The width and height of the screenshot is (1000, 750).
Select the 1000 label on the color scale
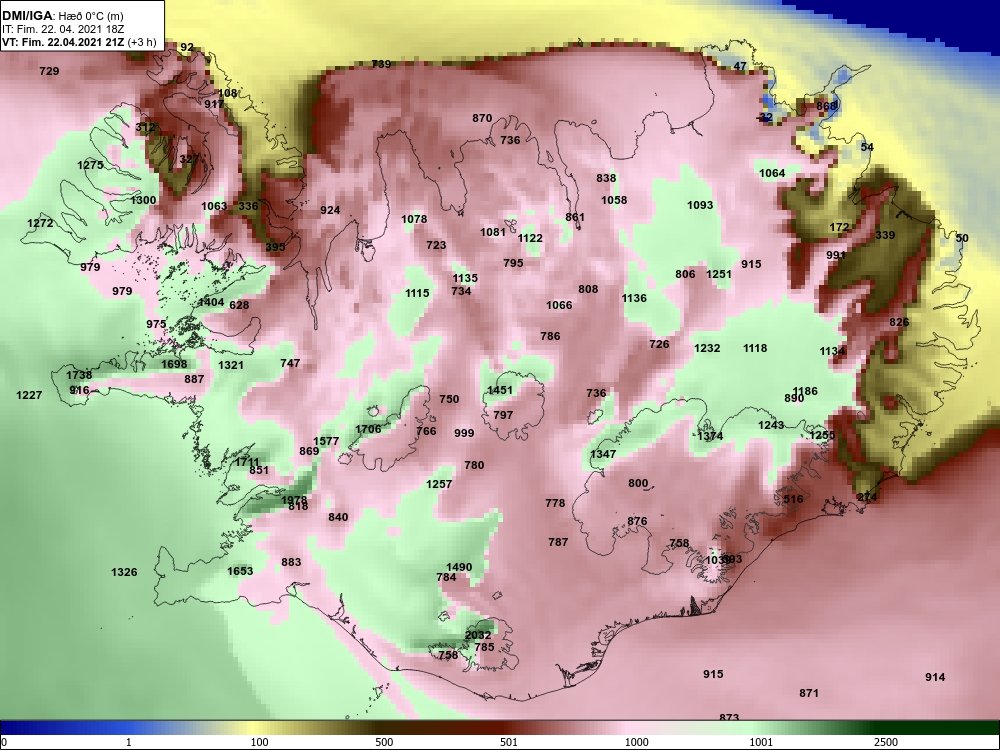coord(636,742)
